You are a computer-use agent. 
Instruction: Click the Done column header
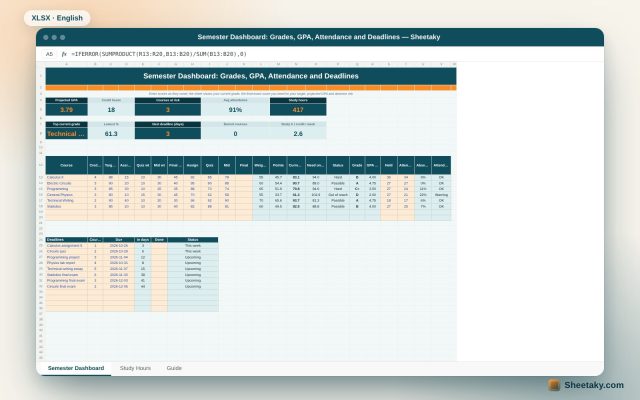point(159,240)
